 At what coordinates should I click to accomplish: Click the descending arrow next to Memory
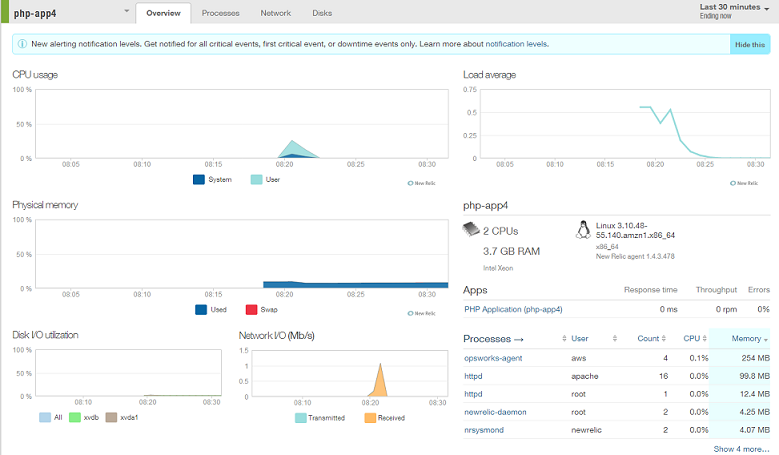(x=766, y=340)
